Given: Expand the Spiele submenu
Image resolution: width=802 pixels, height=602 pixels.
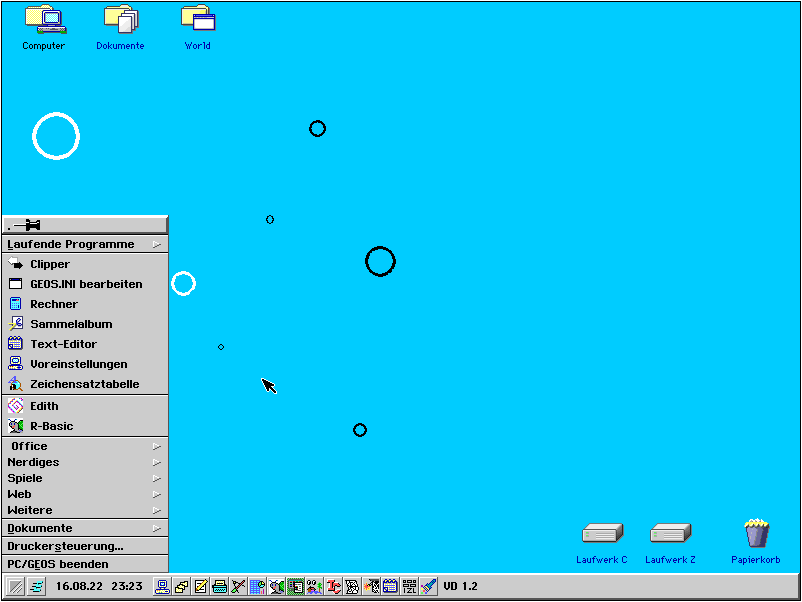Looking at the screenshot, I should (85, 478).
